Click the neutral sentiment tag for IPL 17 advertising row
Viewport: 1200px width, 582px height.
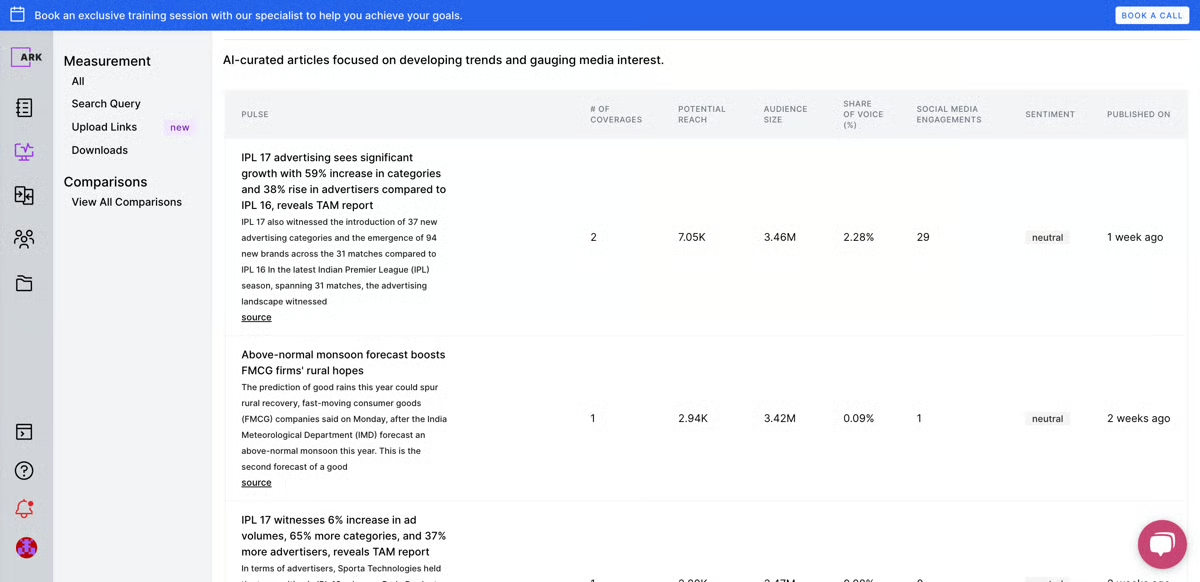tap(1047, 238)
